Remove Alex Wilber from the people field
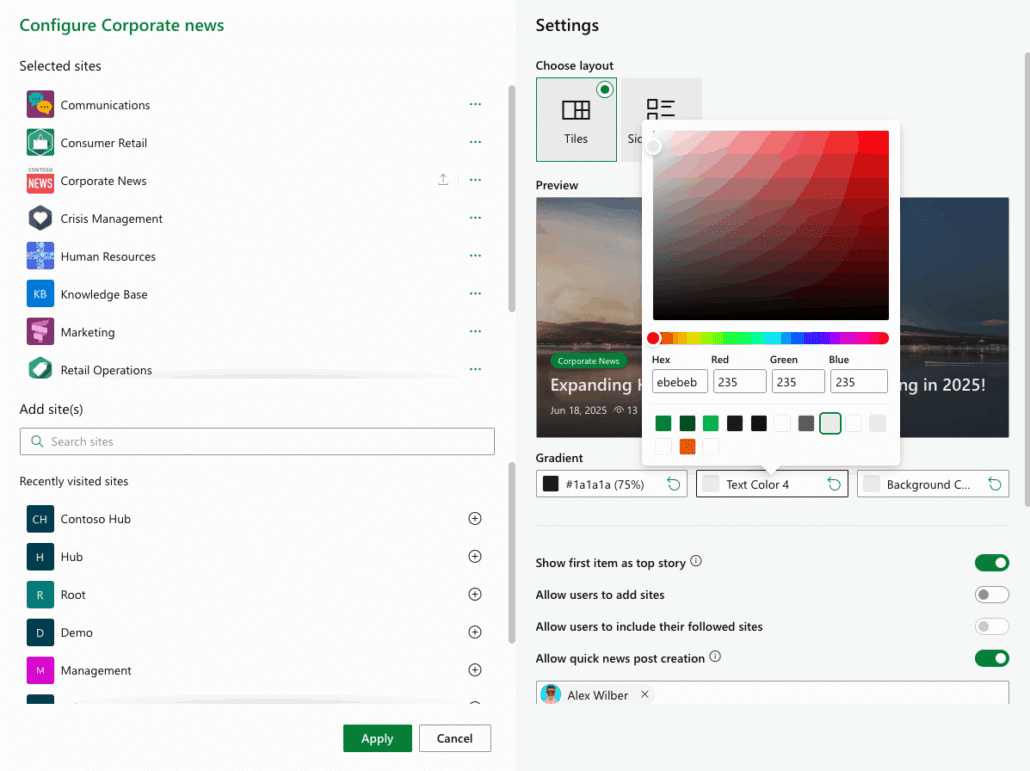Viewport: 1030px width, 771px height. coord(645,694)
